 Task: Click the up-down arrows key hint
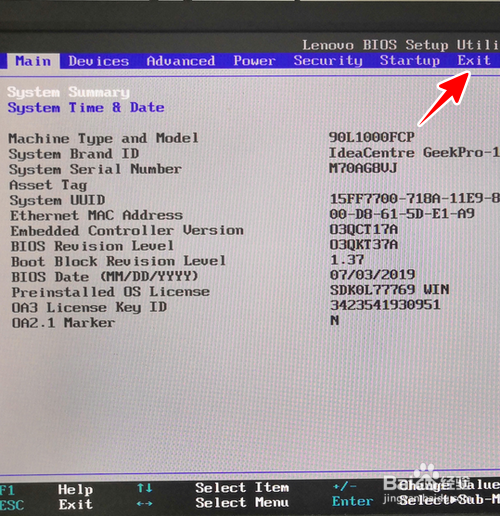tap(145, 488)
